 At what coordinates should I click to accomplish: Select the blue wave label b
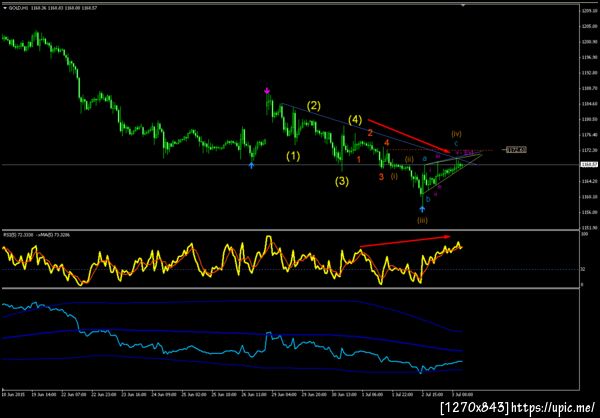428,199
